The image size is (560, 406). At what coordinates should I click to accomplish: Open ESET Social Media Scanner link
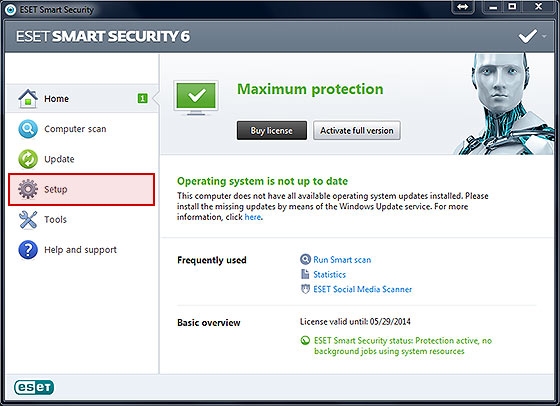tap(362, 289)
